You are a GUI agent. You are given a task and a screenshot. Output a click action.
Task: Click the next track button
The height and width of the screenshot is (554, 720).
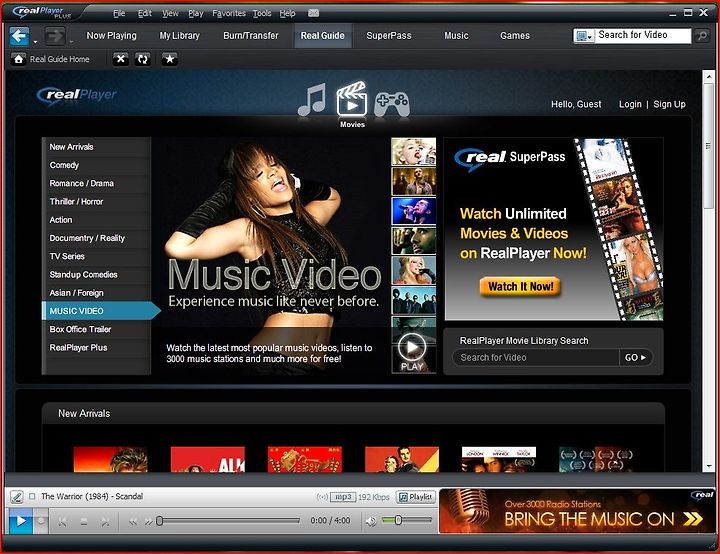105,521
